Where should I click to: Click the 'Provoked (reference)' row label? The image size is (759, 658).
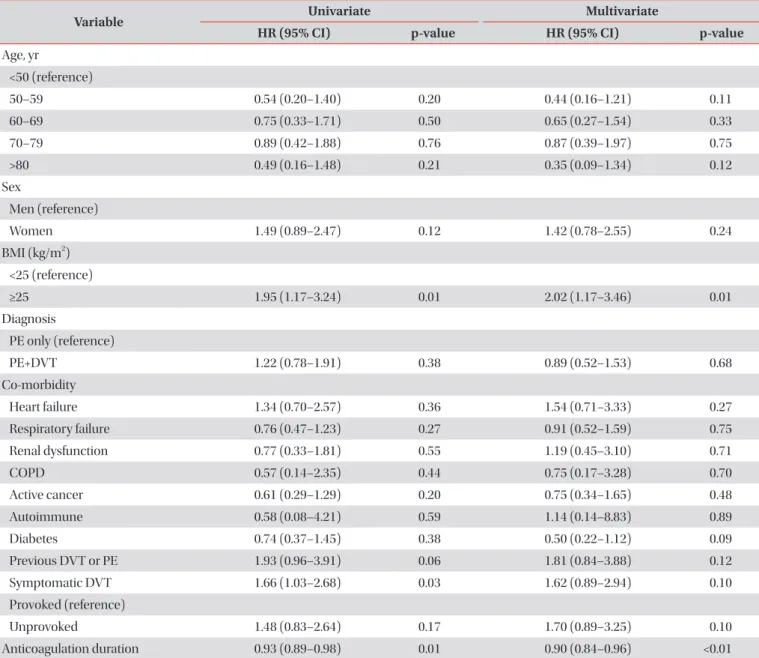[67, 605]
